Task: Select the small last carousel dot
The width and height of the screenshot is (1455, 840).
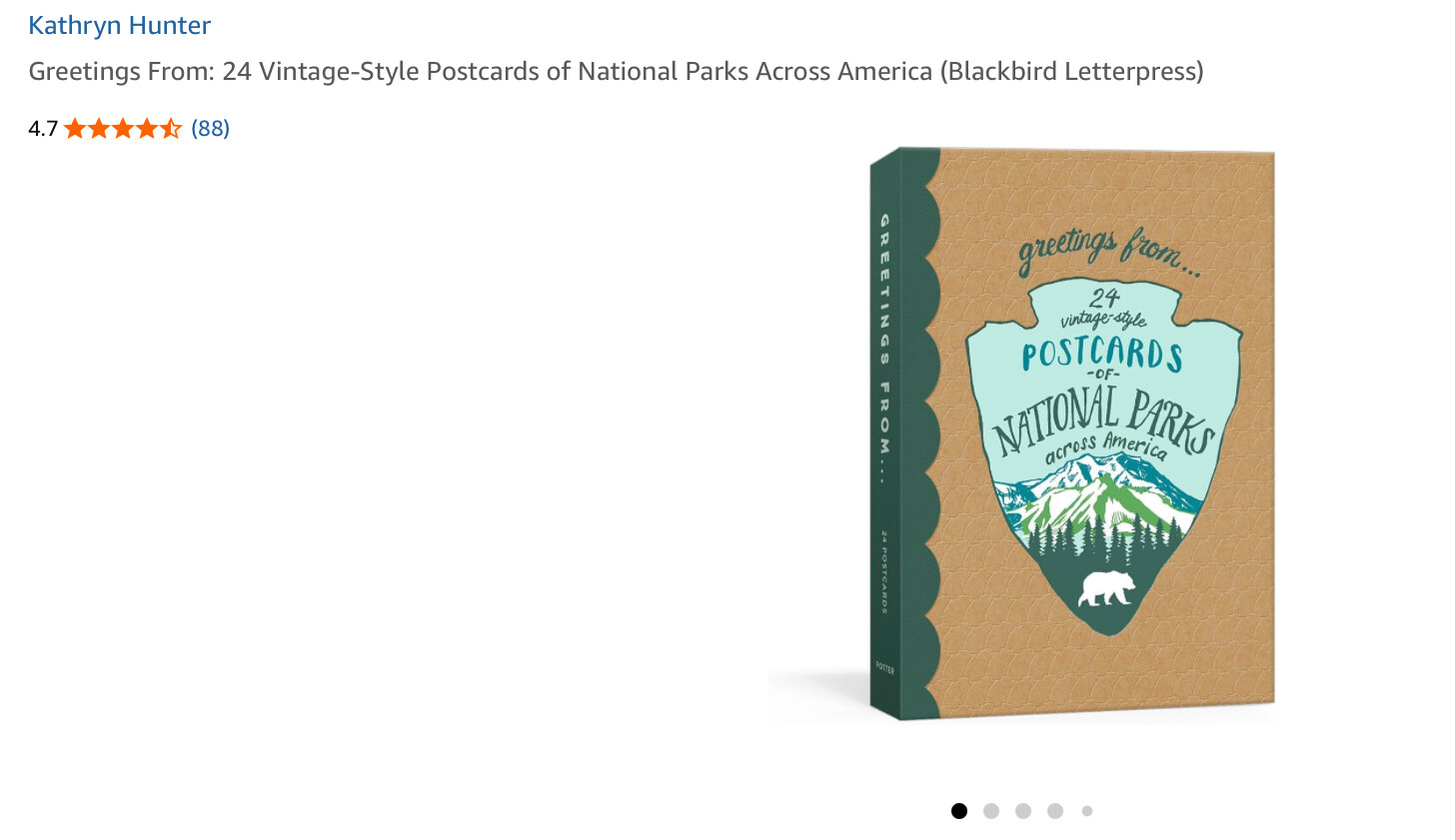Action: (x=1087, y=811)
